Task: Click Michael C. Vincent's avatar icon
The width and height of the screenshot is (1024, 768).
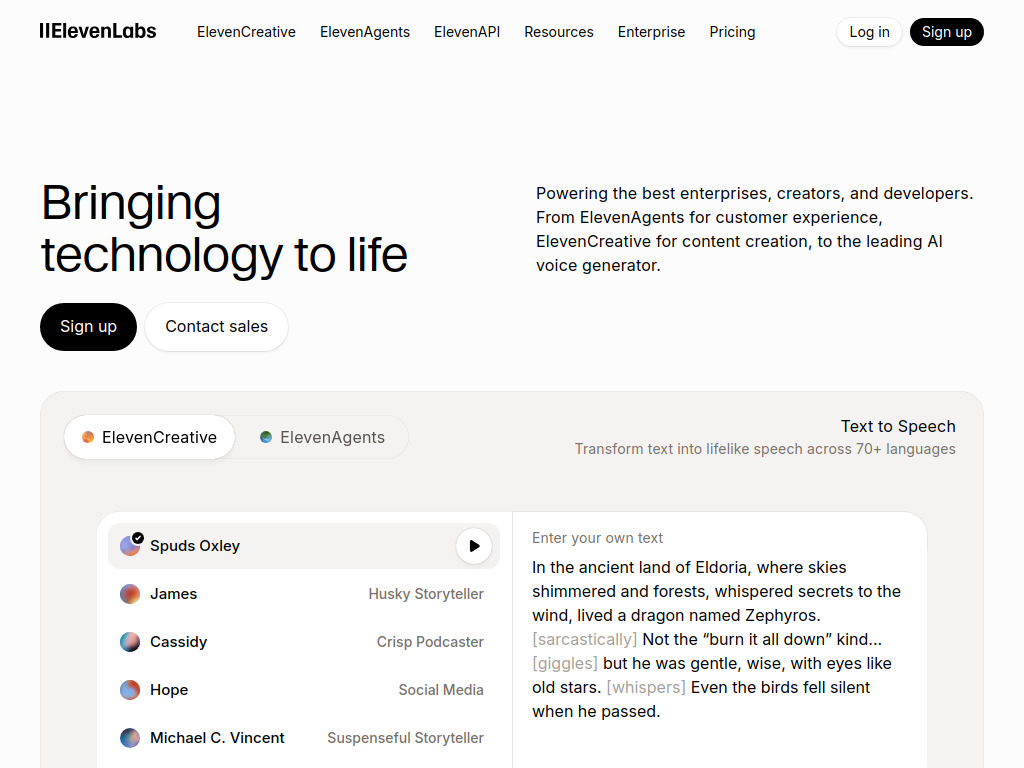Action: pyautogui.click(x=130, y=738)
